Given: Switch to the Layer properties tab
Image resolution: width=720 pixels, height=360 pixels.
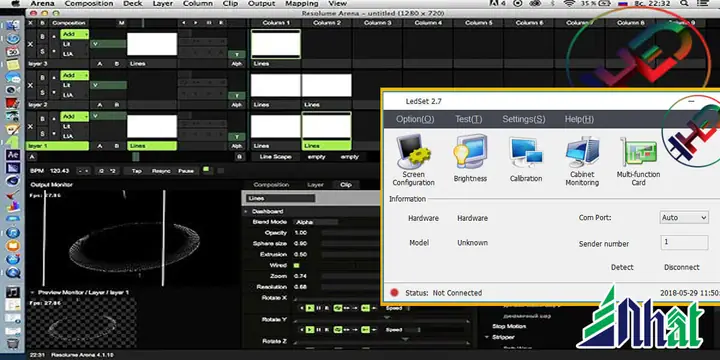Looking at the screenshot, I should point(315,185).
